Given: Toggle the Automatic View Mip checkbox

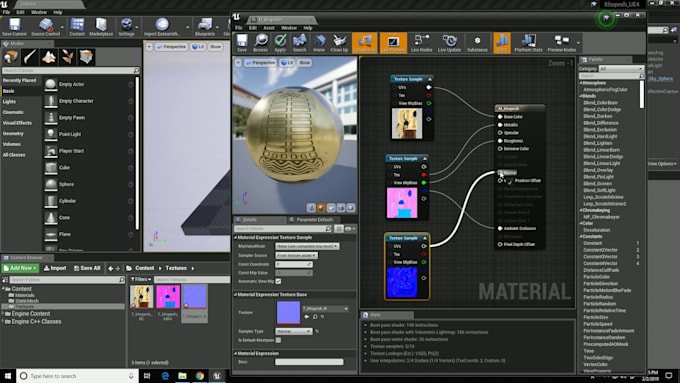Looking at the screenshot, I should 278,282.
